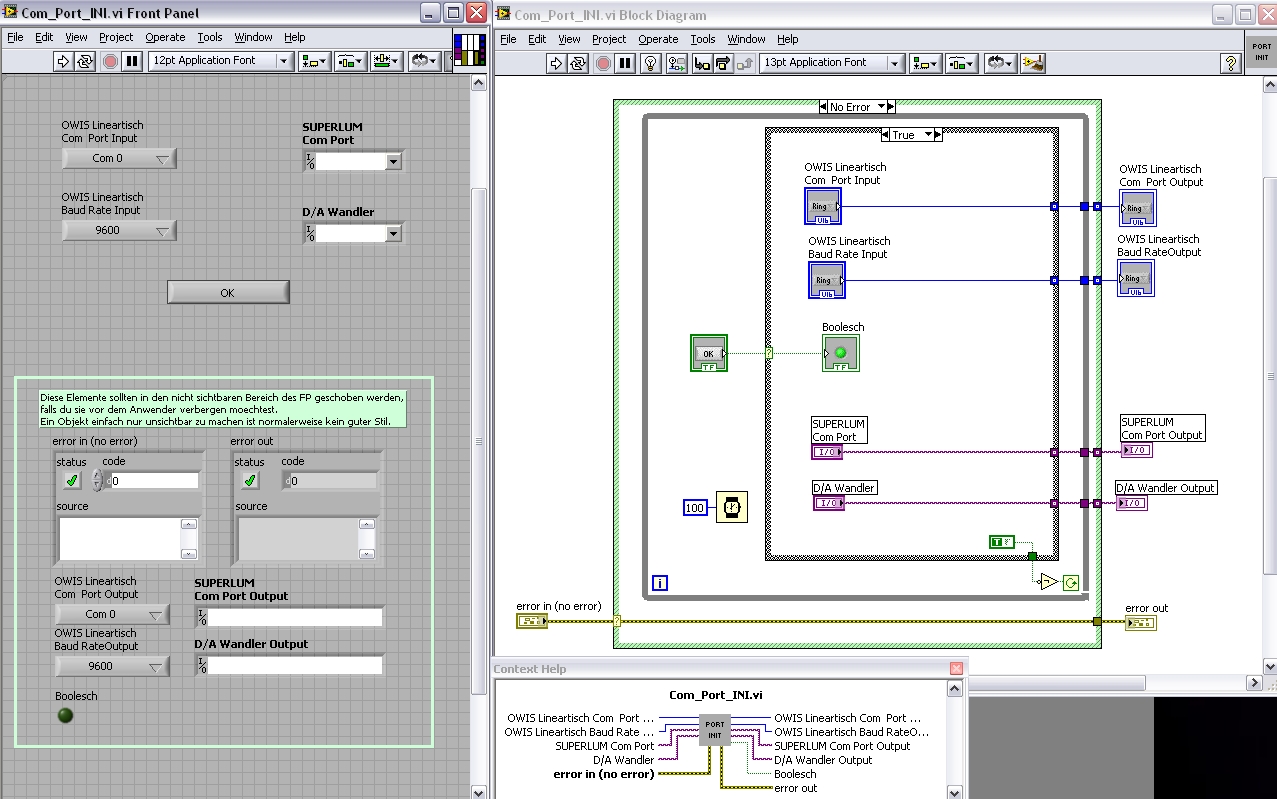Open Project menu in Block Diagram window
Viewport: 1277px width, 799px height.
609,39
